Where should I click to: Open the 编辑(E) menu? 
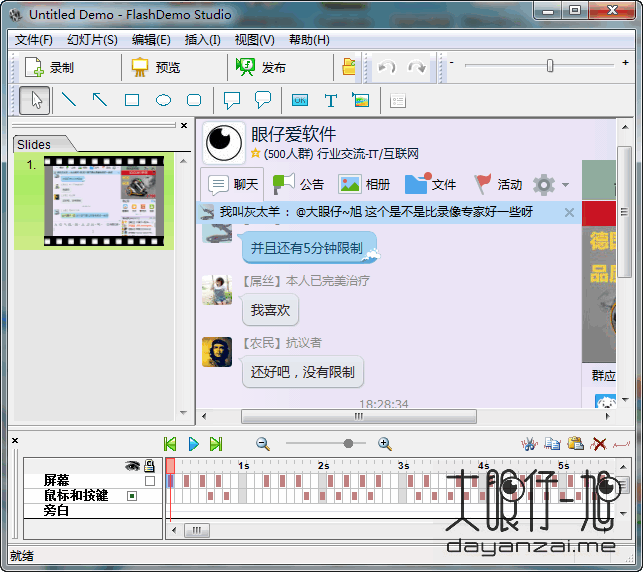(151, 40)
